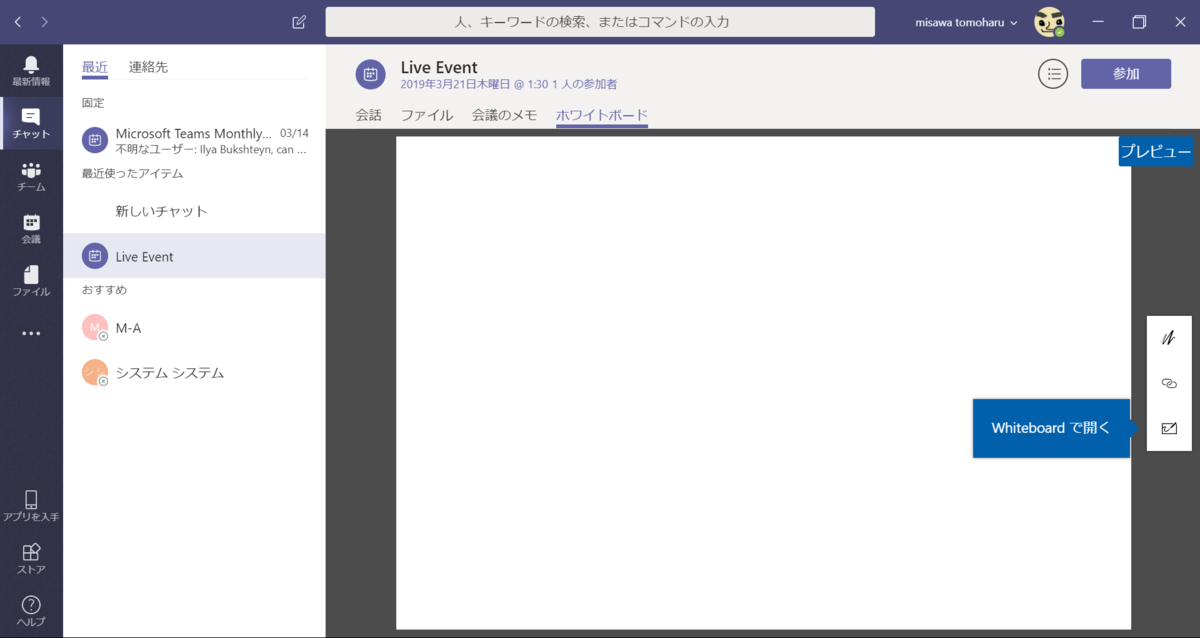Click the Live Event title heading
Viewport: 1200px width, 638px height.
click(439, 67)
